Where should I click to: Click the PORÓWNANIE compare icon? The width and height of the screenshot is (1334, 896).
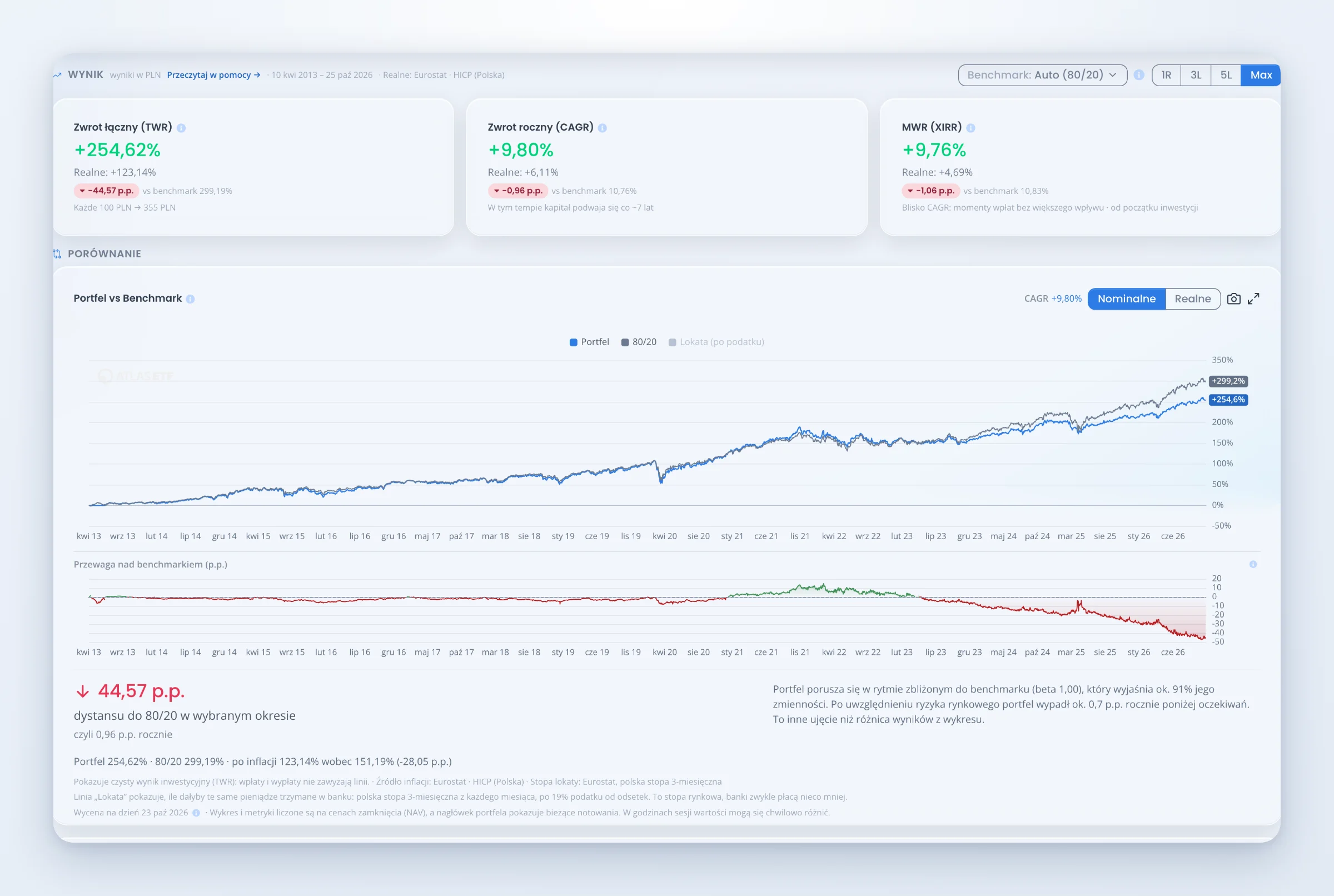[57, 253]
